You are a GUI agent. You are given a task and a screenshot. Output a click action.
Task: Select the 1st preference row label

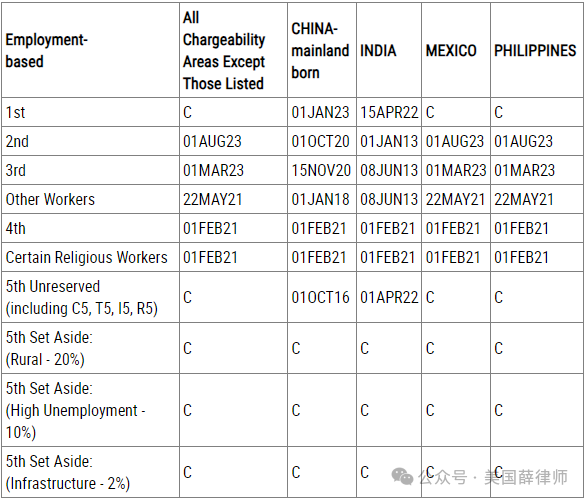pyautogui.click(x=15, y=112)
